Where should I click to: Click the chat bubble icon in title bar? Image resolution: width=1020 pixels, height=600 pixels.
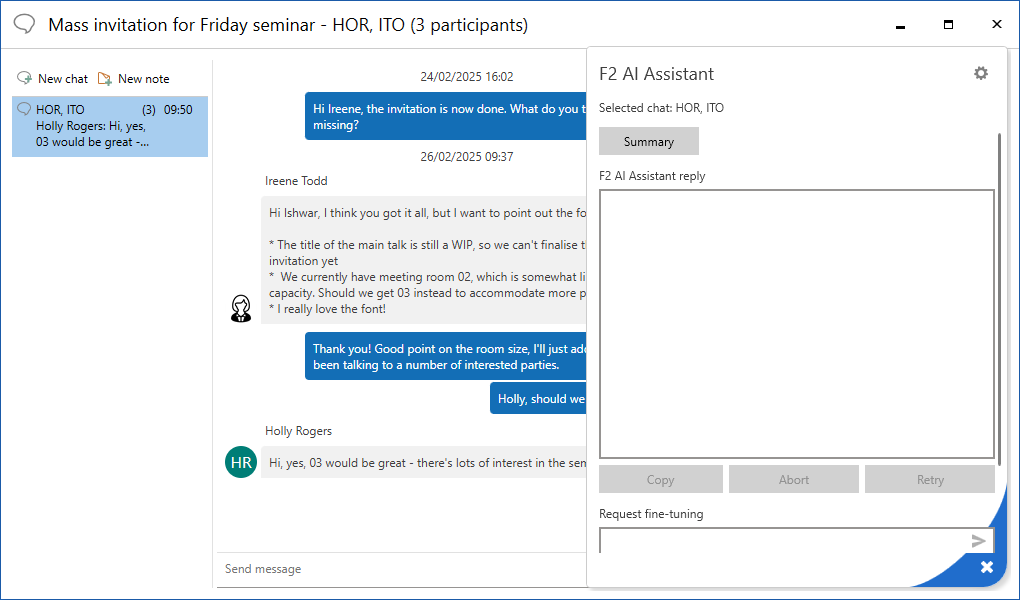26,24
